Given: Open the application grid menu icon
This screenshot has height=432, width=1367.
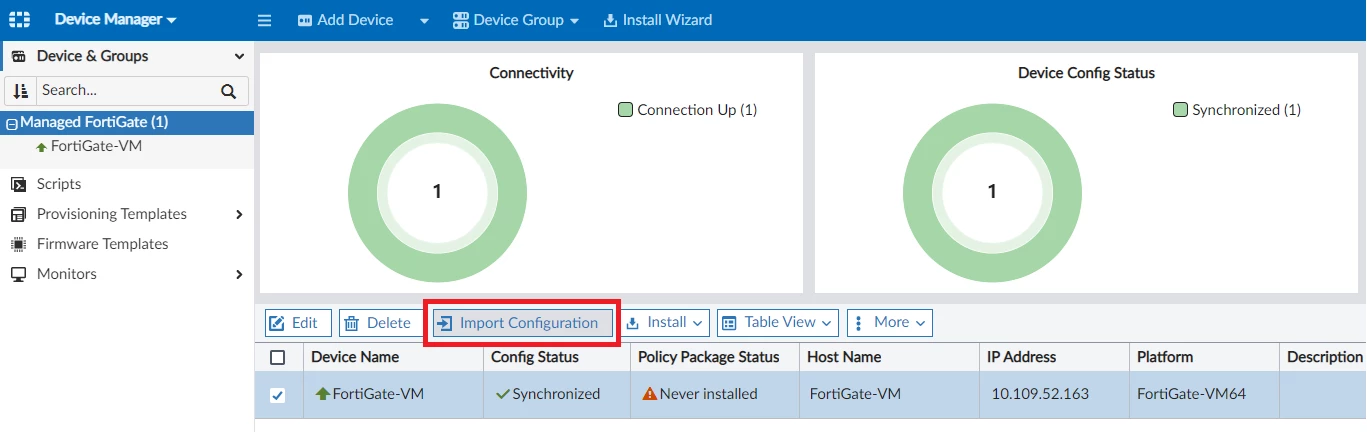Looking at the screenshot, I should pyautogui.click(x=19, y=20).
